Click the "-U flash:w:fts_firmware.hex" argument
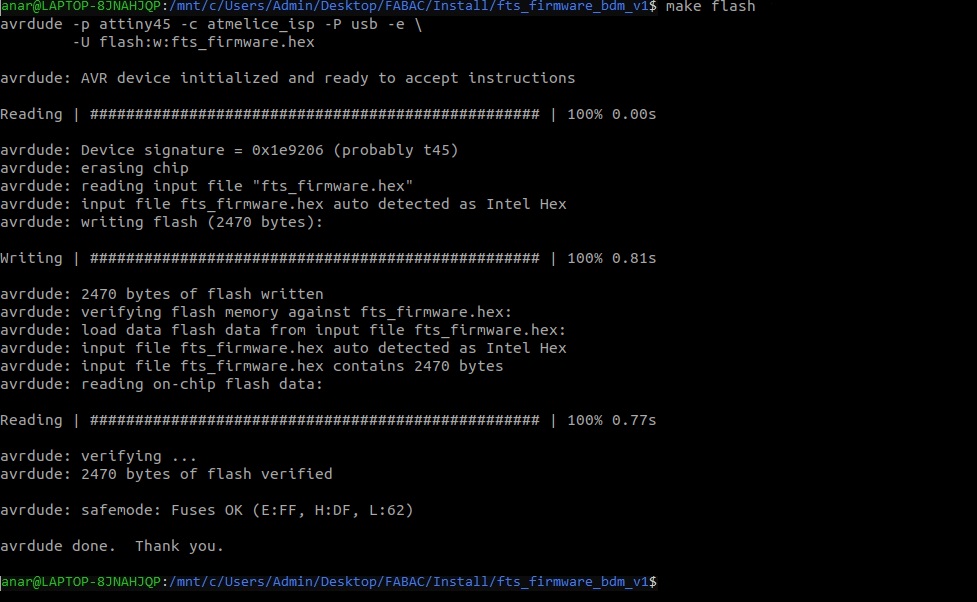 193,42
